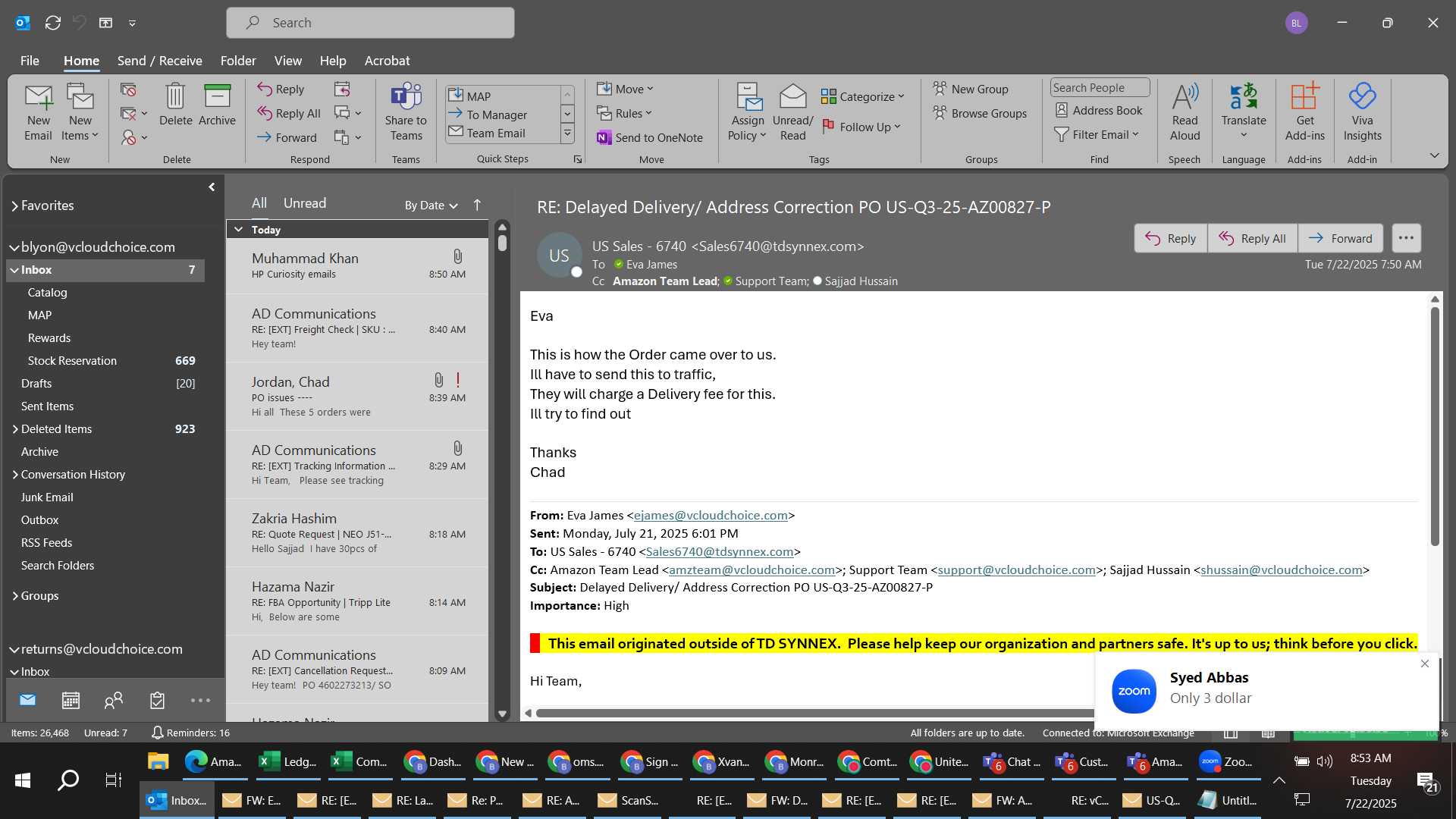Close Zoom notification from Syed Abbas
Screen dimensions: 1456x819
click(1424, 664)
